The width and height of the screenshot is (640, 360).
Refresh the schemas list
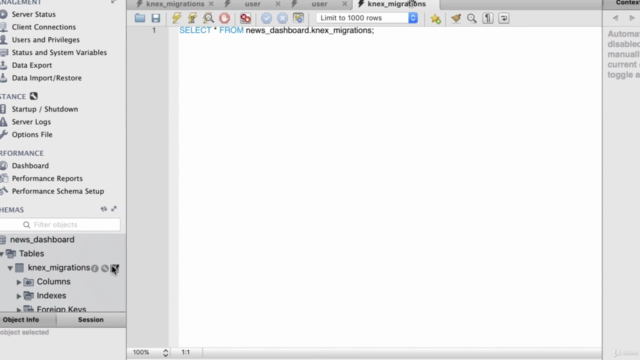104,209
